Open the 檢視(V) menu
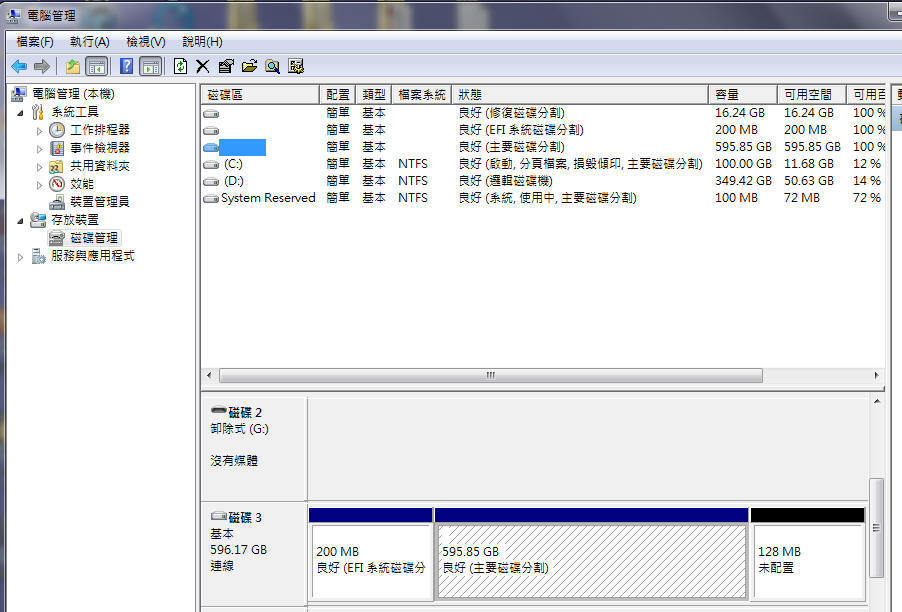Screen dimensions: 902x612 click(x=146, y=42)
